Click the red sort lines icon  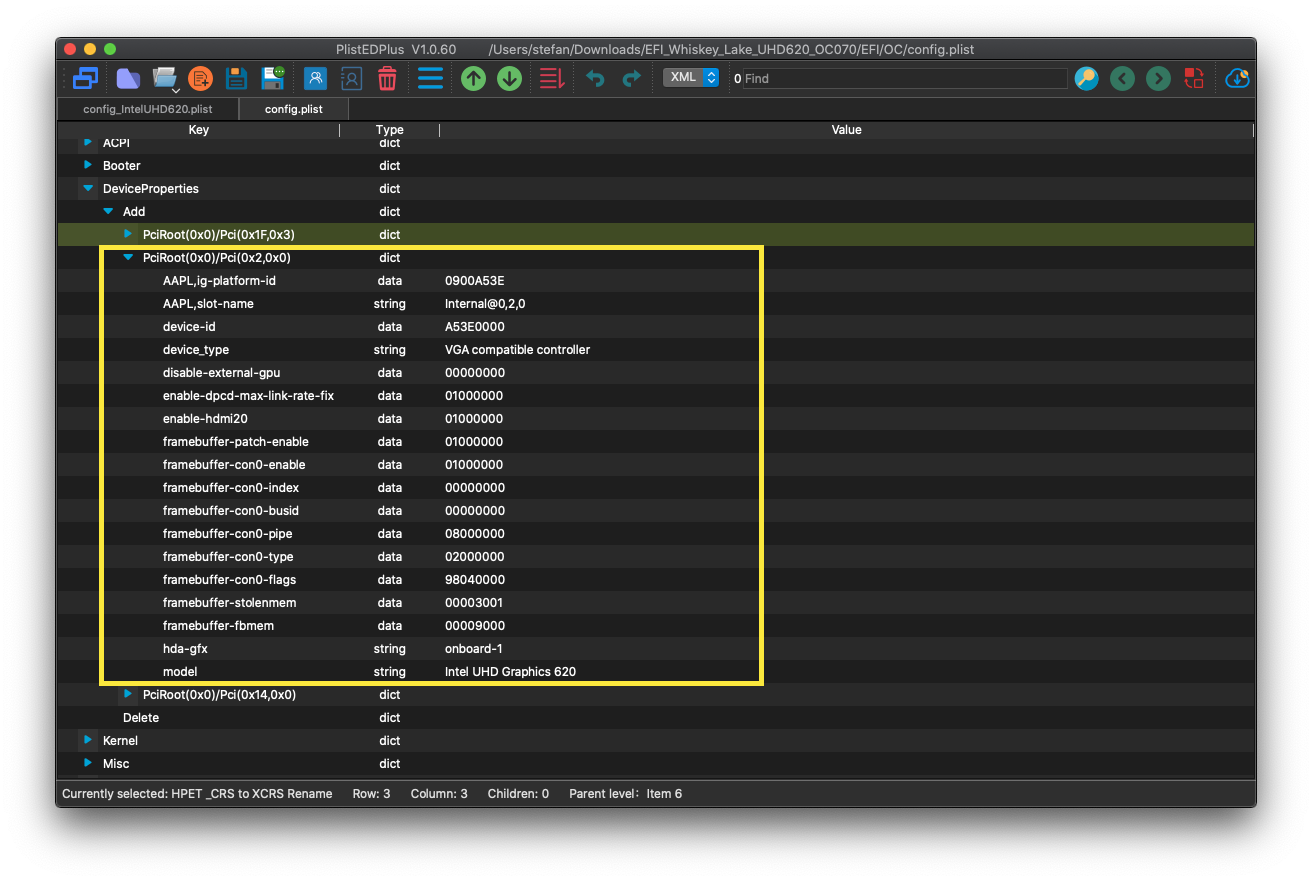tap(551, 78)
